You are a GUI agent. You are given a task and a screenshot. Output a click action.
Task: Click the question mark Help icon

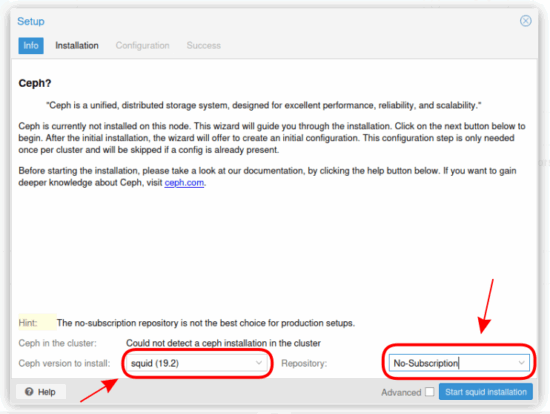[x=29, y=392]
